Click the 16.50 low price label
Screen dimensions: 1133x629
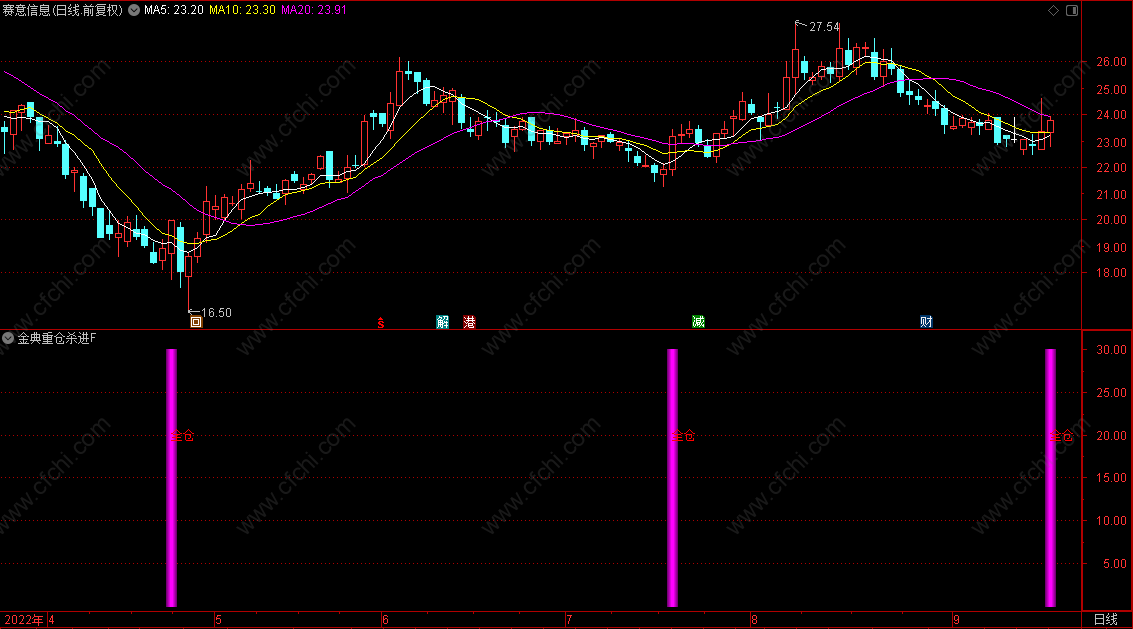click(216, 312)
